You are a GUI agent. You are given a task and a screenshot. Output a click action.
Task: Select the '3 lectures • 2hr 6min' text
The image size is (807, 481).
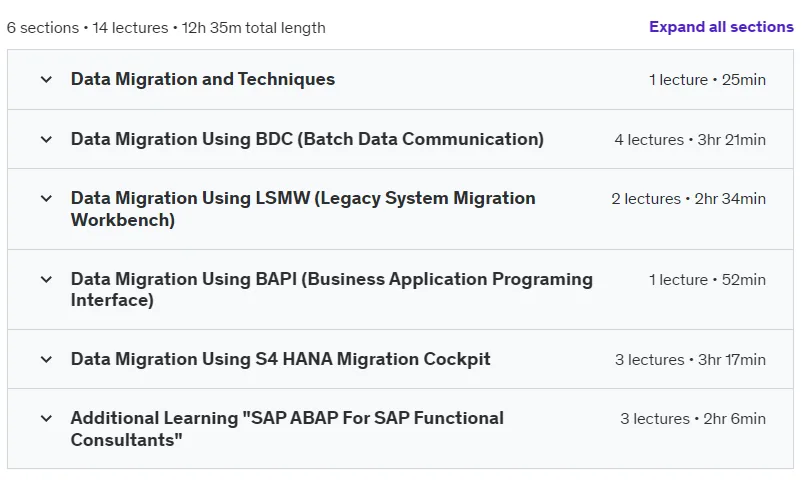tap(693, 418)
